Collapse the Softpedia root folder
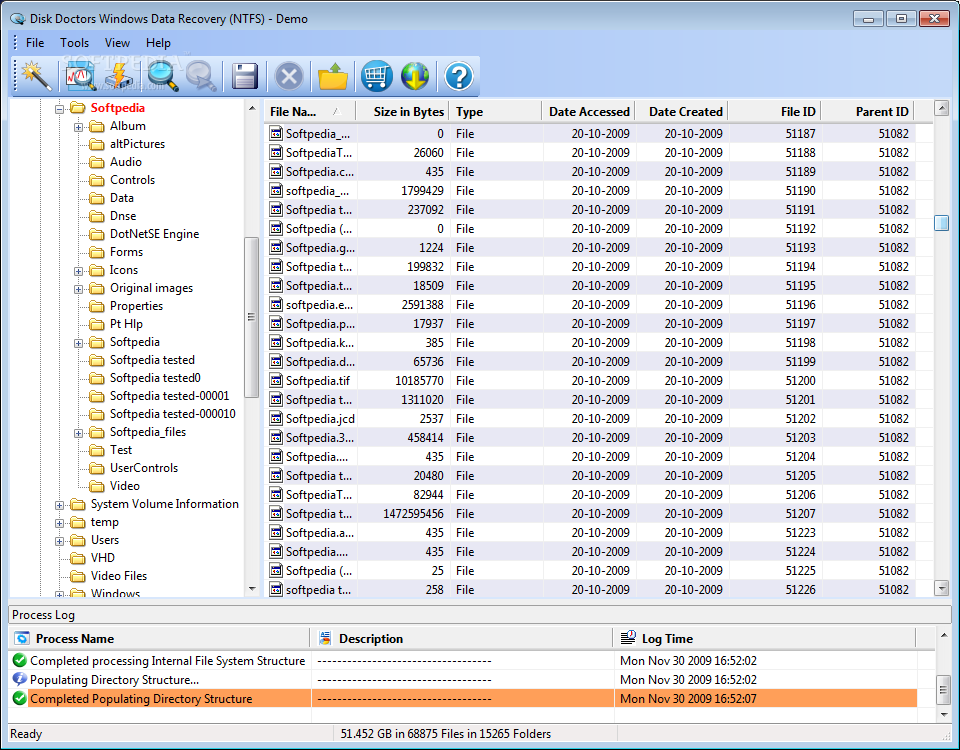 [59, 109]
